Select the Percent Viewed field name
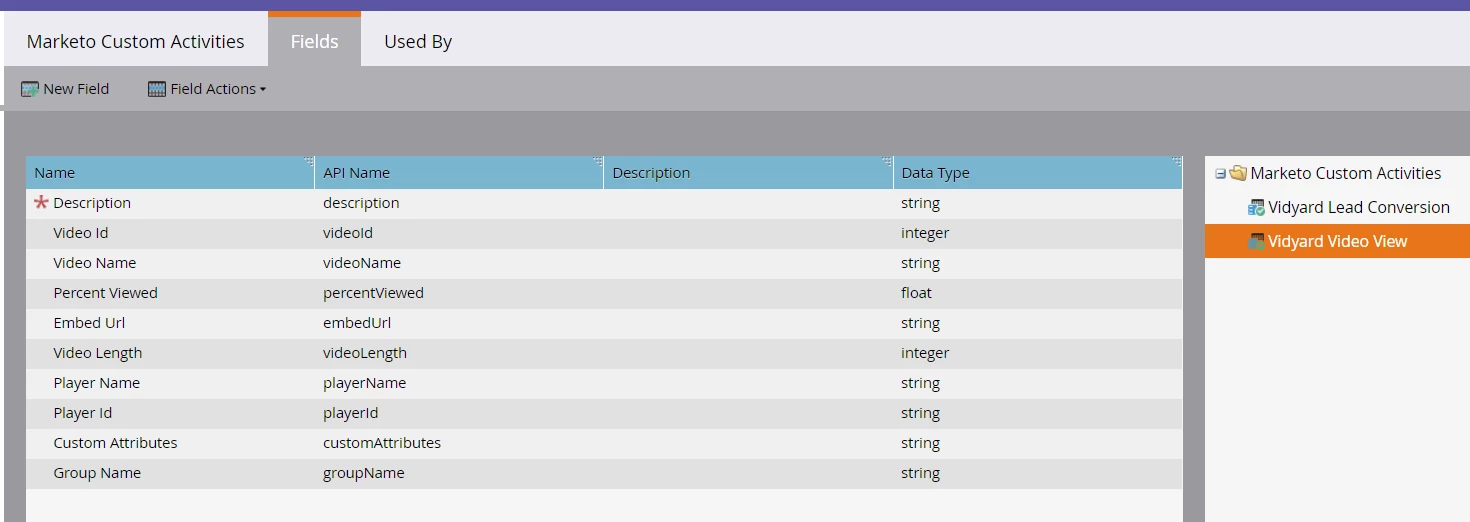 [105, 293]
